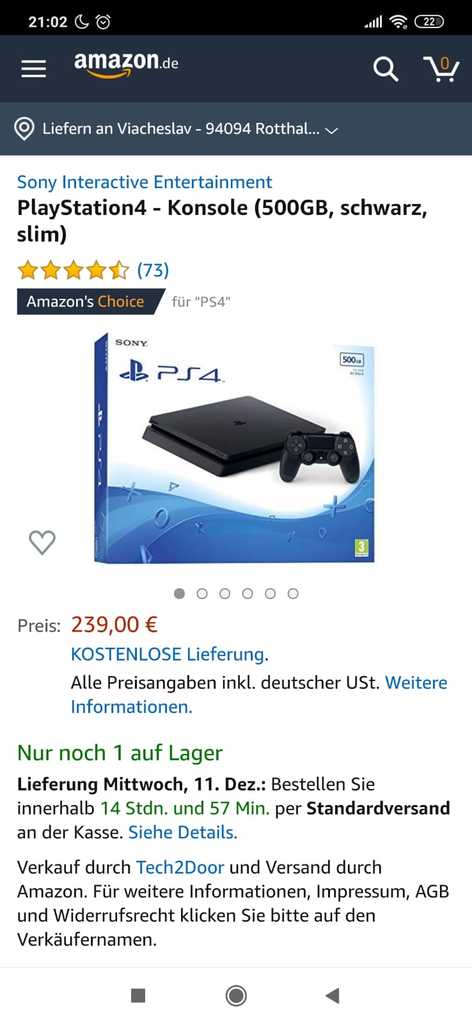Open the shopping cart
Viewport: 472px width, 1024px height.
coord(441,69)
